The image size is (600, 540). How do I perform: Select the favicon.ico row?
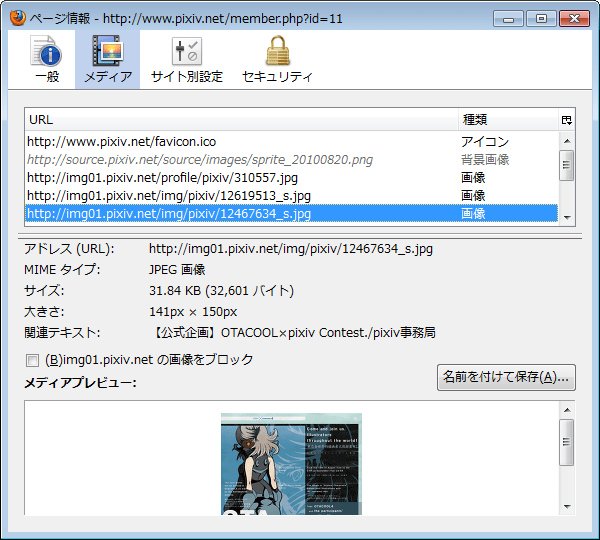point(292,142)
